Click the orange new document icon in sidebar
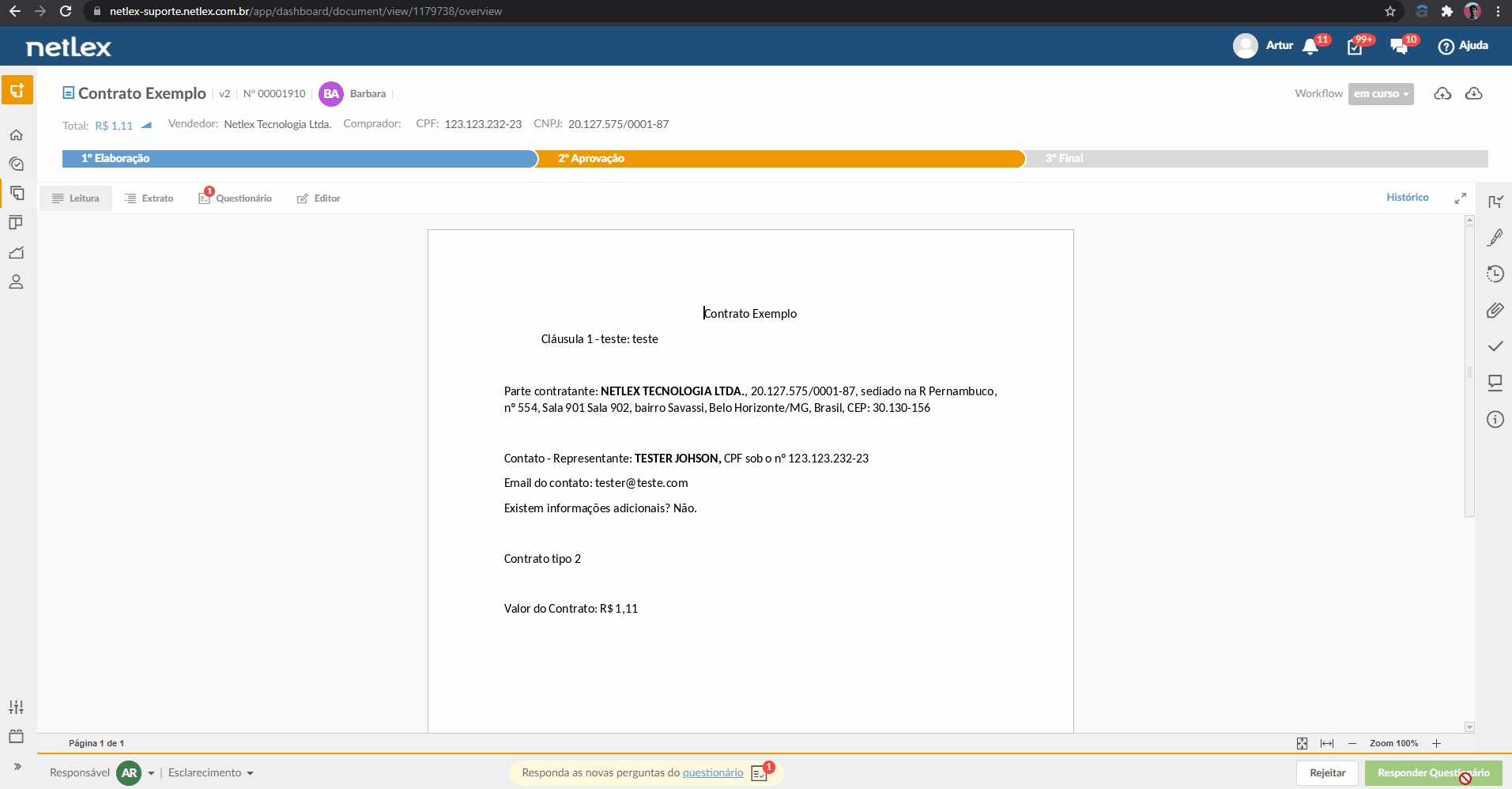The width and height of the screenshot is (1512, 789). [x=17, y=90]
